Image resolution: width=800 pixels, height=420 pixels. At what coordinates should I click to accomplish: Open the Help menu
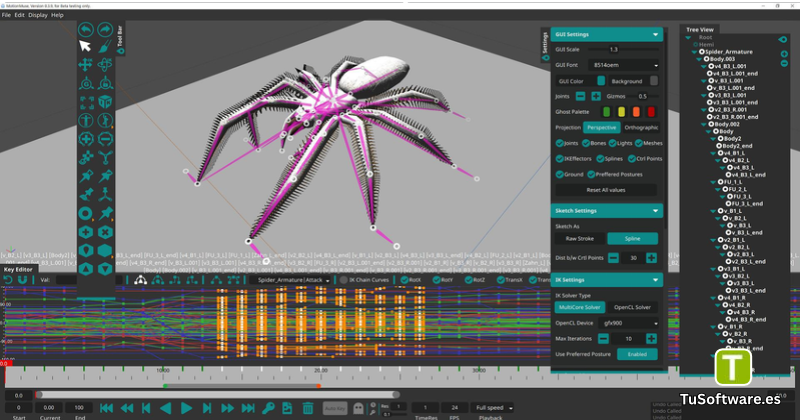coord(57,15)
